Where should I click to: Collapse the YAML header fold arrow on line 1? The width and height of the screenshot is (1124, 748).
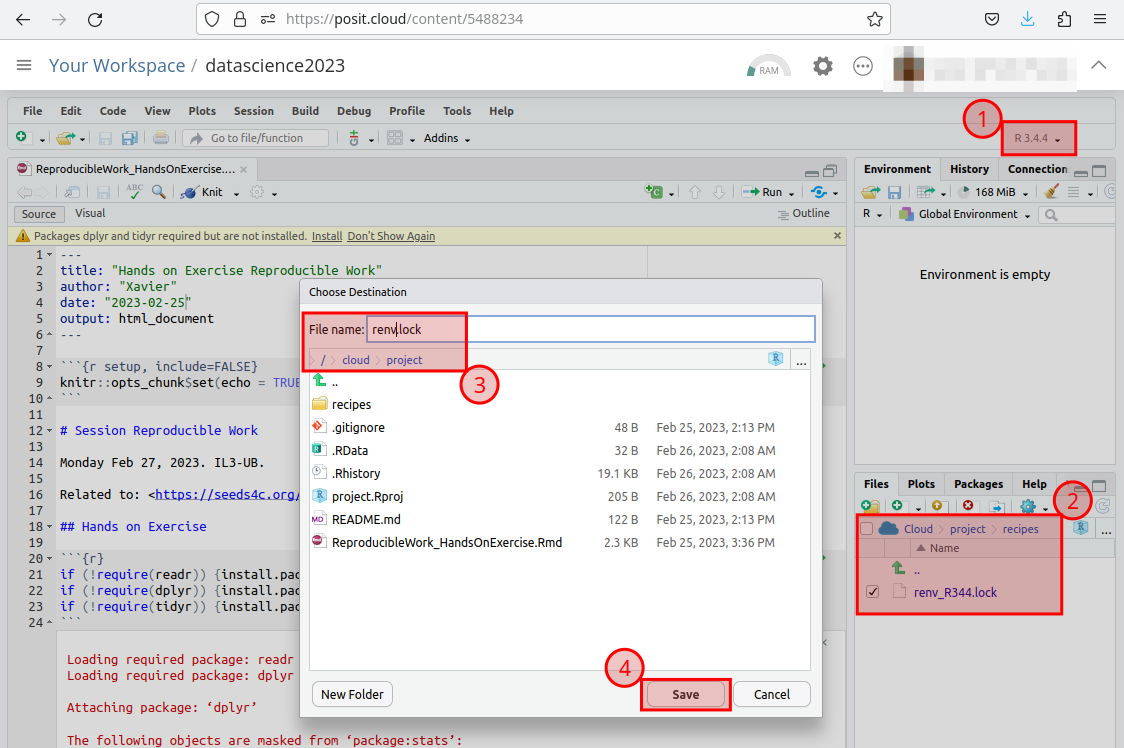click(49, 255)
